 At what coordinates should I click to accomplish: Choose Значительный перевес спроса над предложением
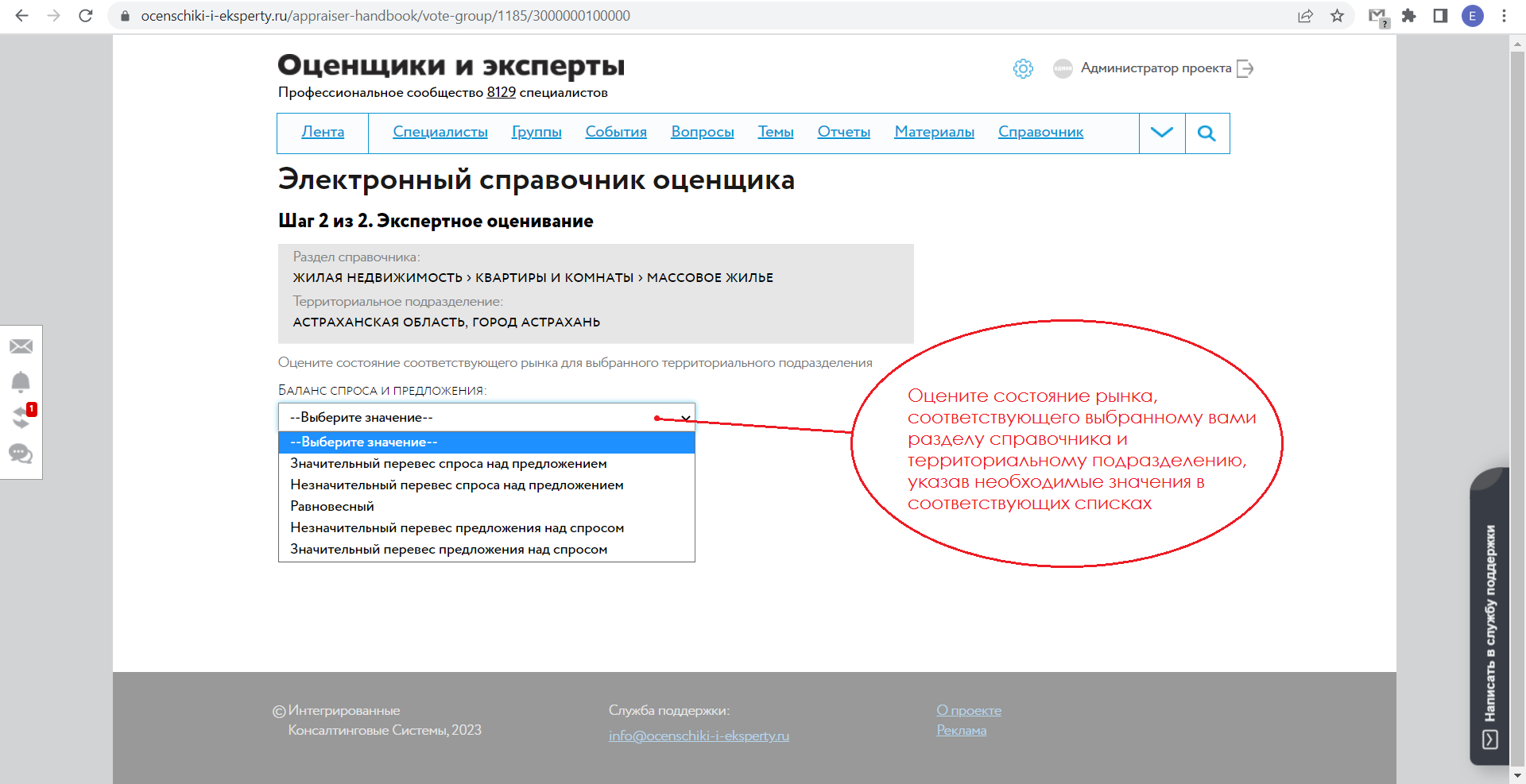486,464
